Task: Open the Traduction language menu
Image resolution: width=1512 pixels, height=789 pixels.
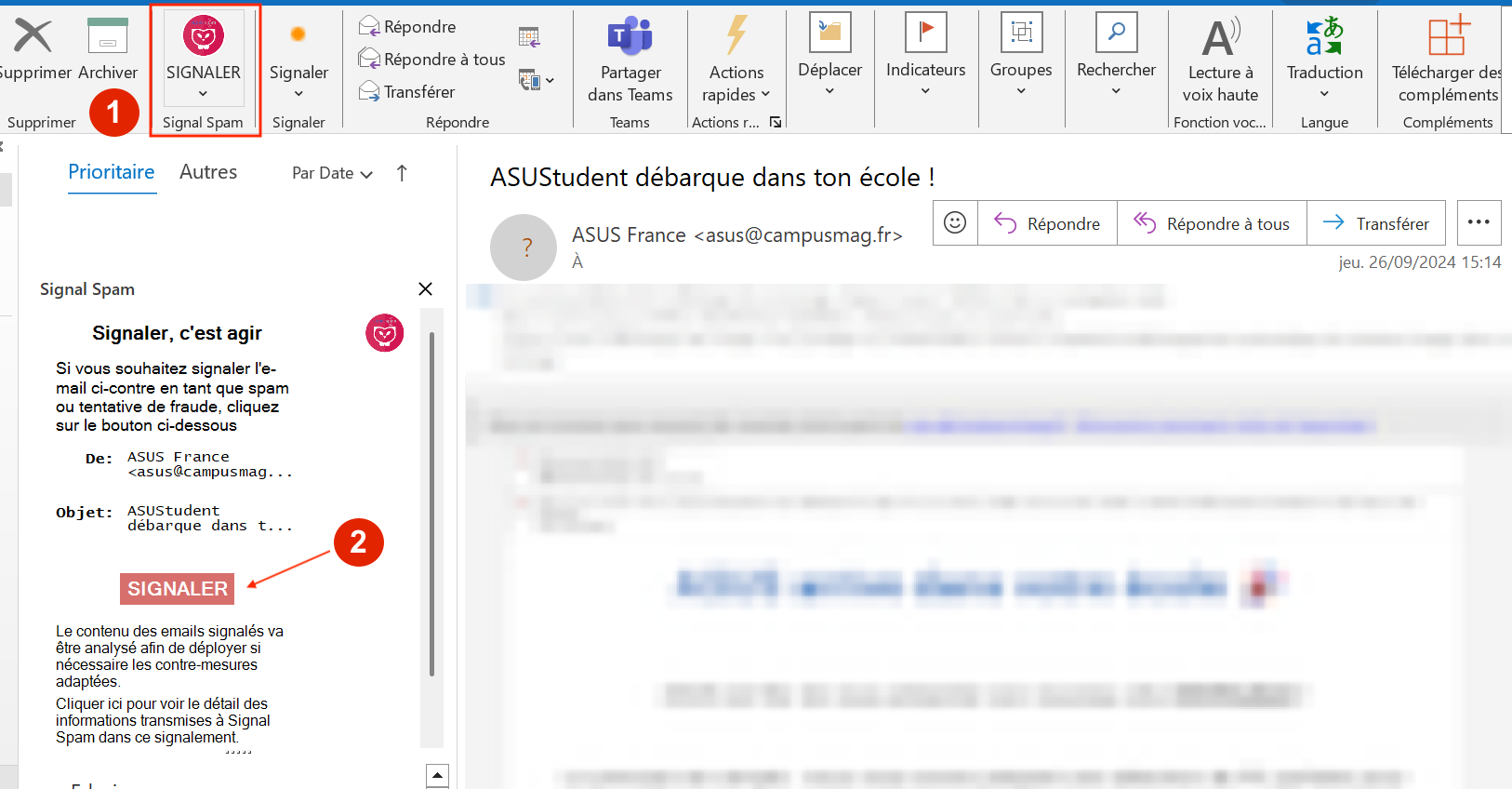Action: click(x=1324, y=59)
